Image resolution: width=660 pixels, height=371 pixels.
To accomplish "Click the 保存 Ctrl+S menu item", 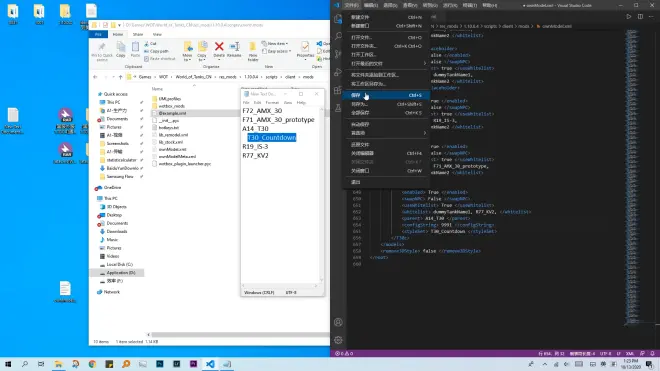I will pos(386,95).
